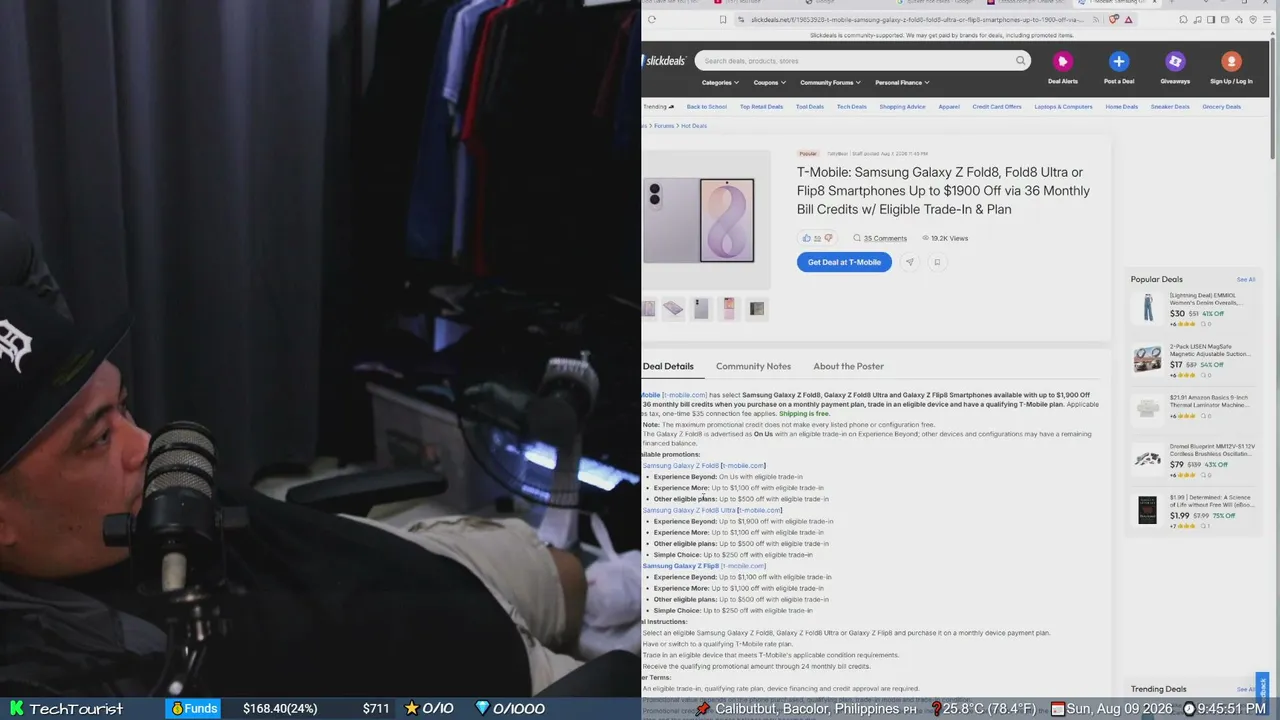Viewport: 1280px width, 720px height.
Task: Select the dark square last product thumbnail
Action: 757,309
